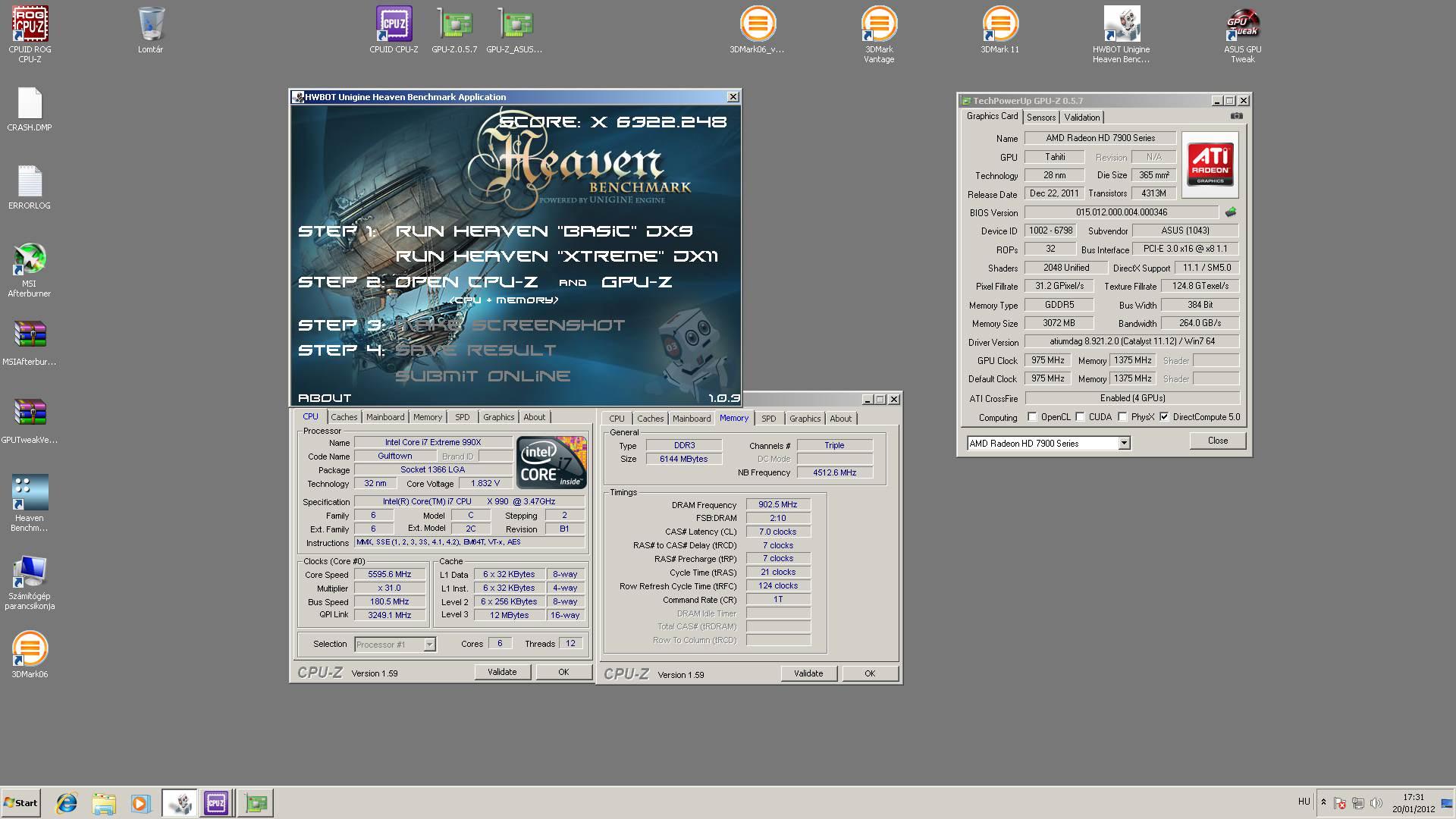Switch to Validation tab in GPU-Z
1456x819 pixels.
pyautogui.click(x=1081, y=118)
